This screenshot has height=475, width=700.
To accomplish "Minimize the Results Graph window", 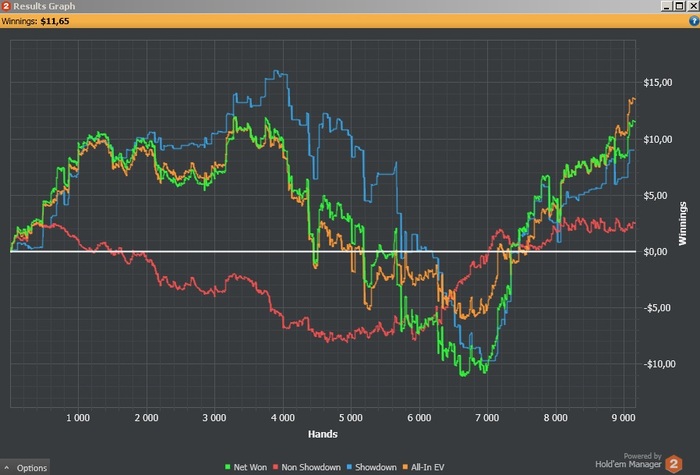I will coord(667,6).
